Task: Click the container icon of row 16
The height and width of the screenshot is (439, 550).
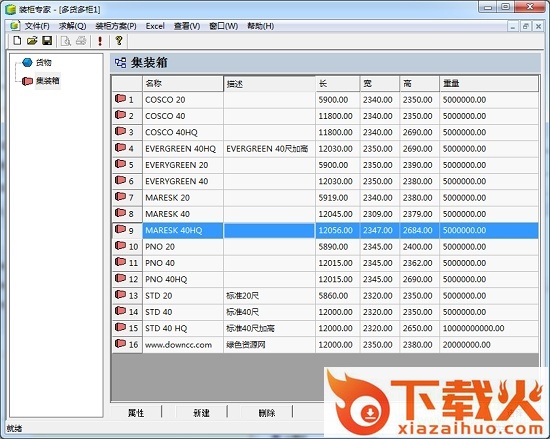Action: 120,344
